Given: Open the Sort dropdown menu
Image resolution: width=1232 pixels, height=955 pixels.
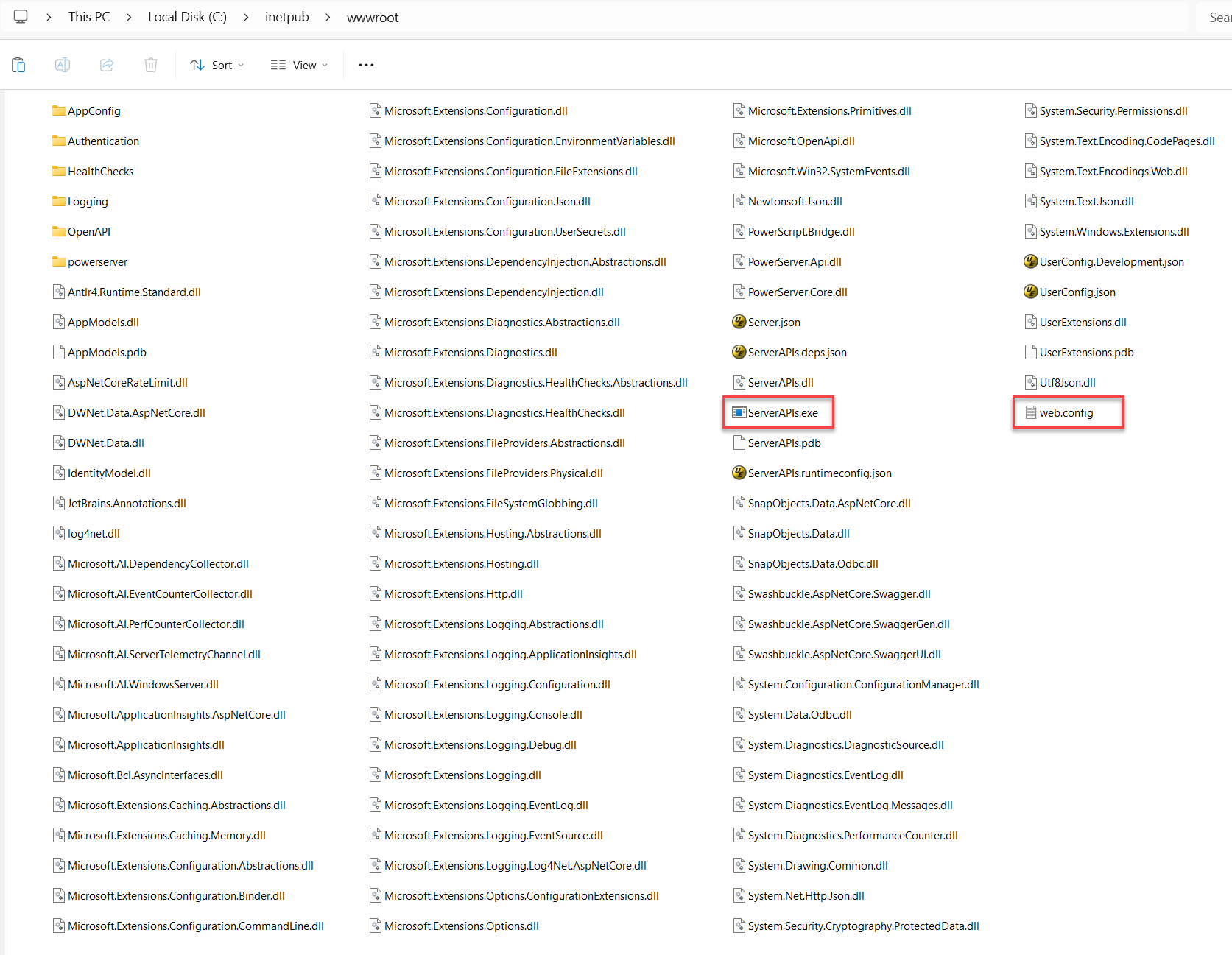Looking at the screenshot, I should pos(217,65).
